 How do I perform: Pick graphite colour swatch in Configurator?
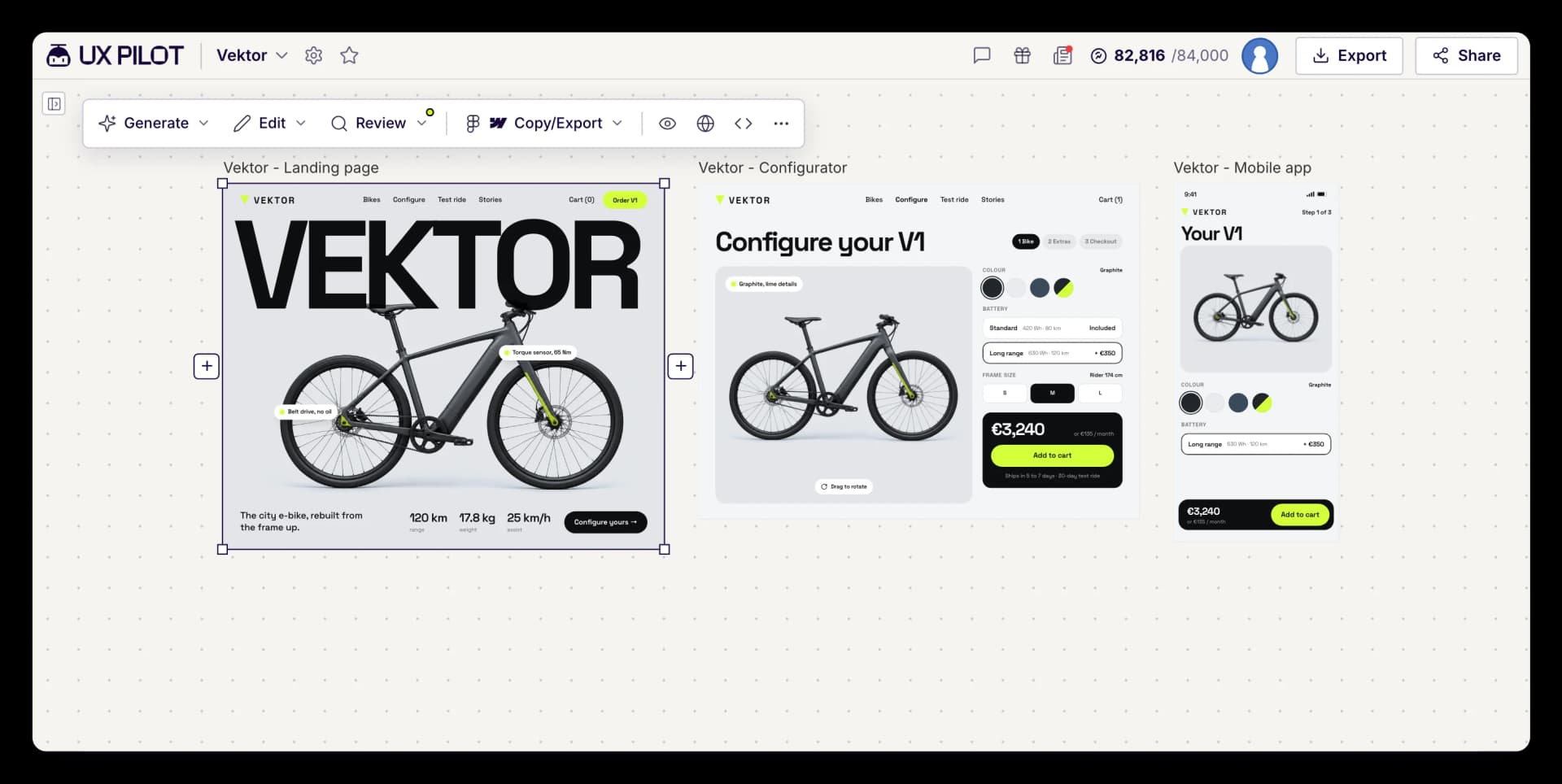[x=992, y=288]
